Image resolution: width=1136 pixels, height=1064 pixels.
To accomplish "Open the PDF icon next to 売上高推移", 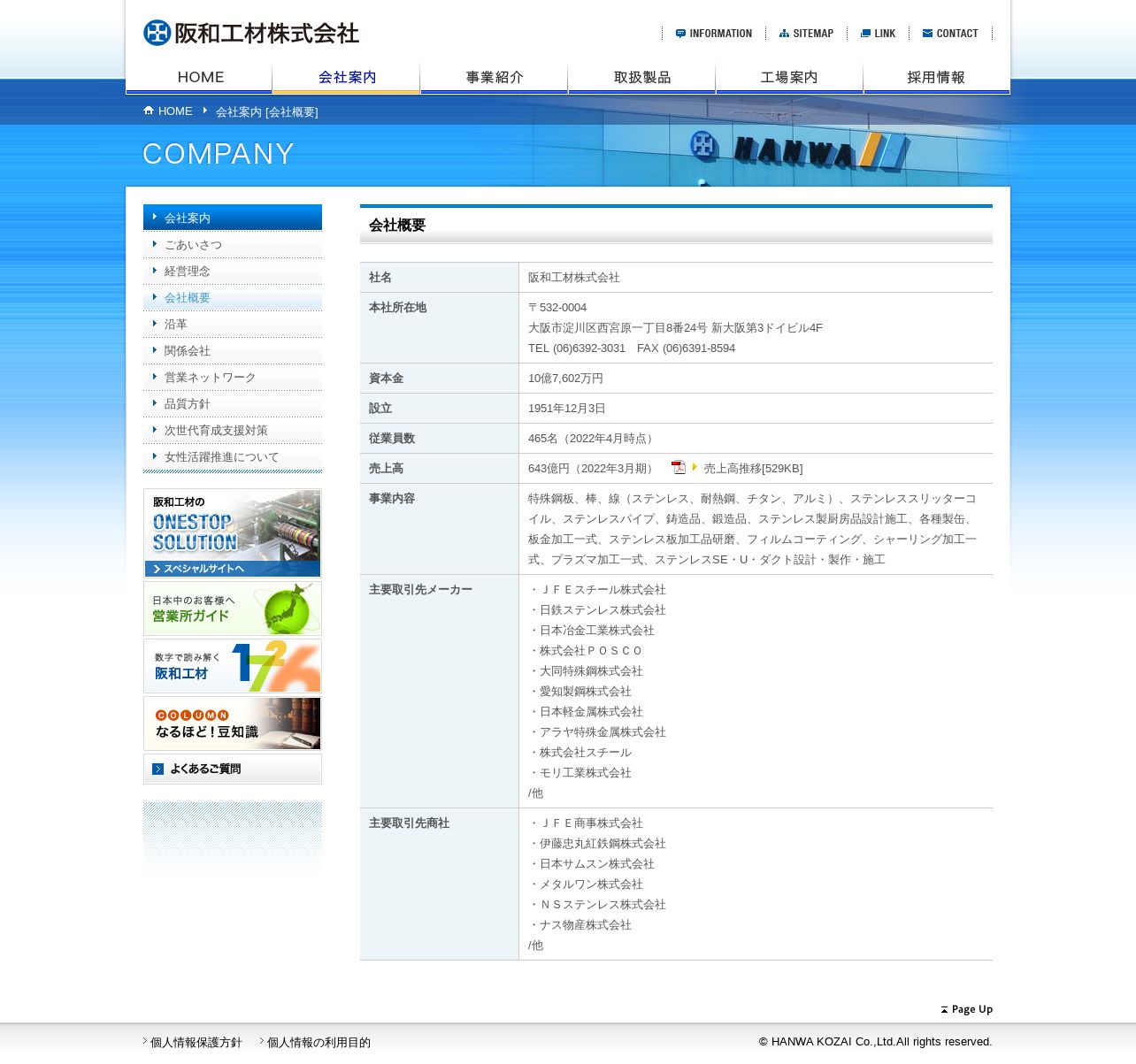I will click(679, 467).
